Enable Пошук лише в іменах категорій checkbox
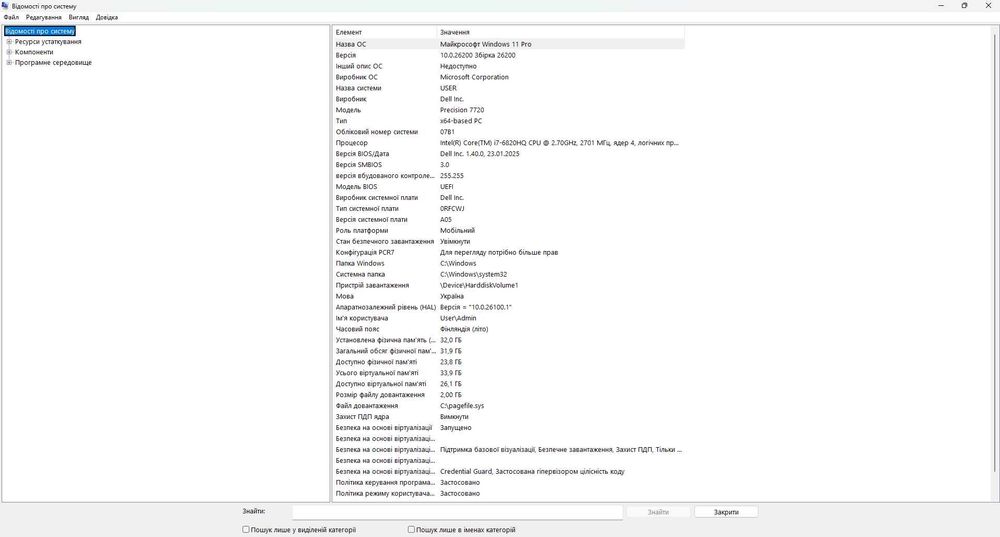Image resolution: width=1000 pixels, height=537 pixels. (x=411, y=529)
